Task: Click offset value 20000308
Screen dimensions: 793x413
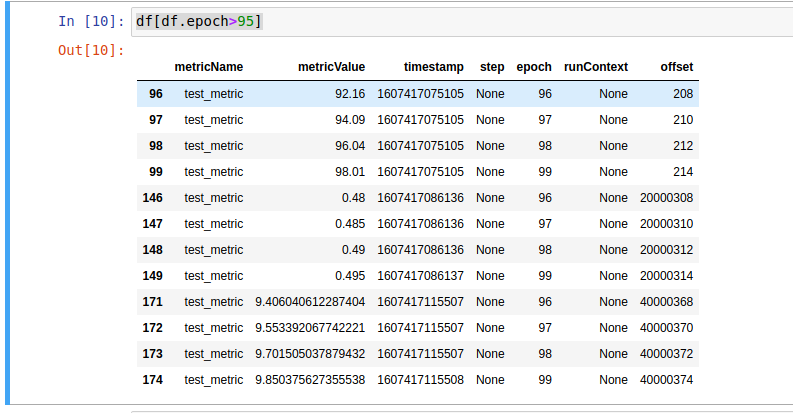Action: click(x=667, y=198)
